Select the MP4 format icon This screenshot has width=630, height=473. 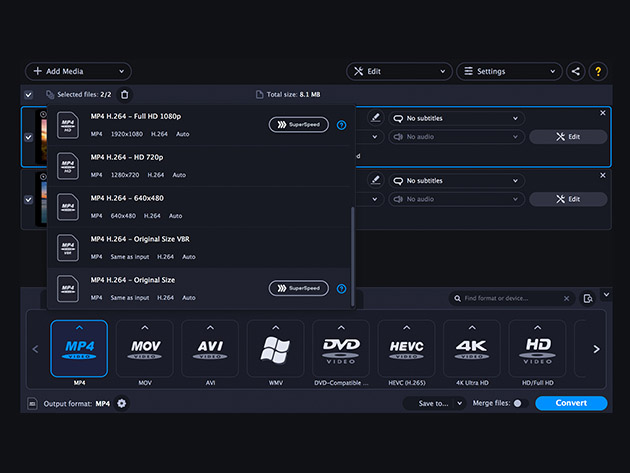79,348
